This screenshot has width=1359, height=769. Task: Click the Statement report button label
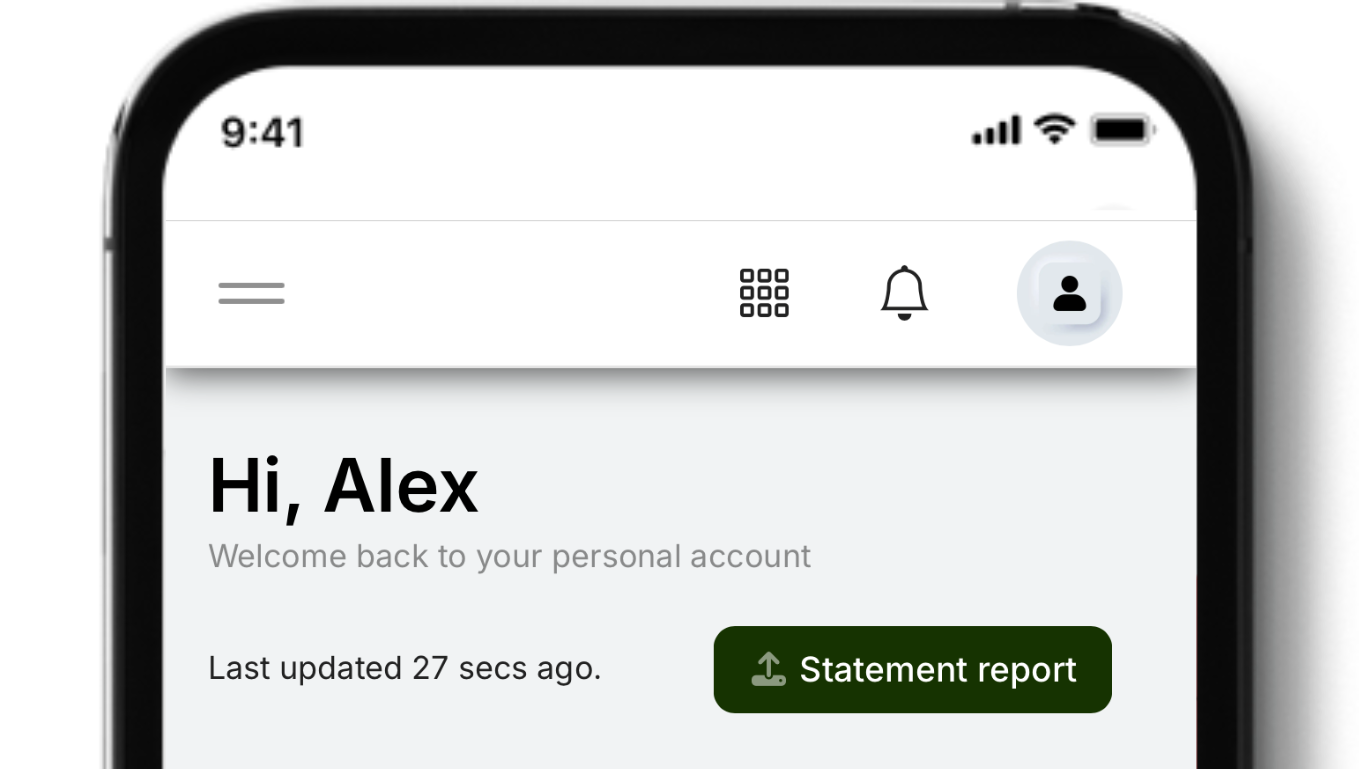pyautogui.click(x=938, y=670)
